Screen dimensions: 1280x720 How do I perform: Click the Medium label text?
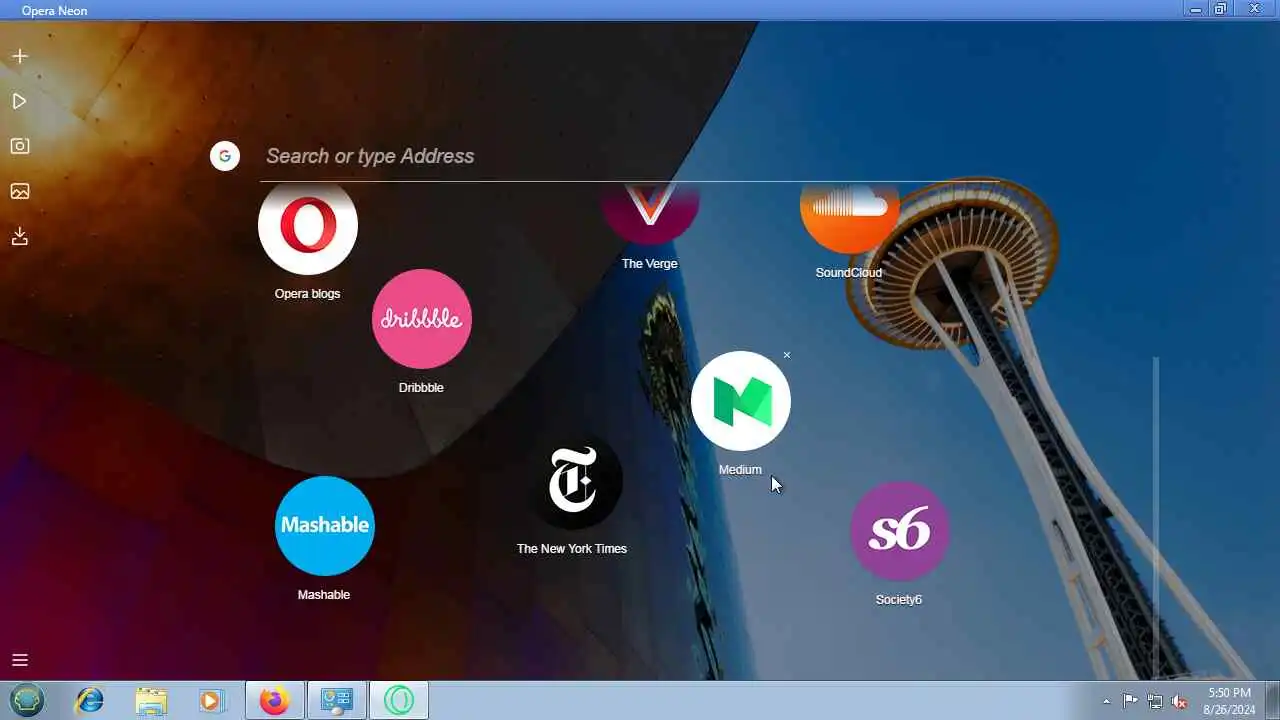pos(740,470)
